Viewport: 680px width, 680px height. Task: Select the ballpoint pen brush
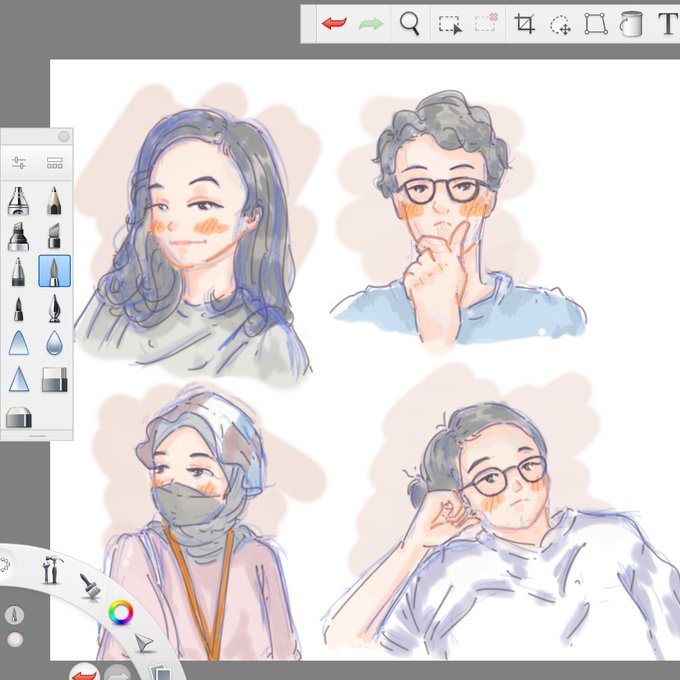pyautogui.click(x=18, y=272)
